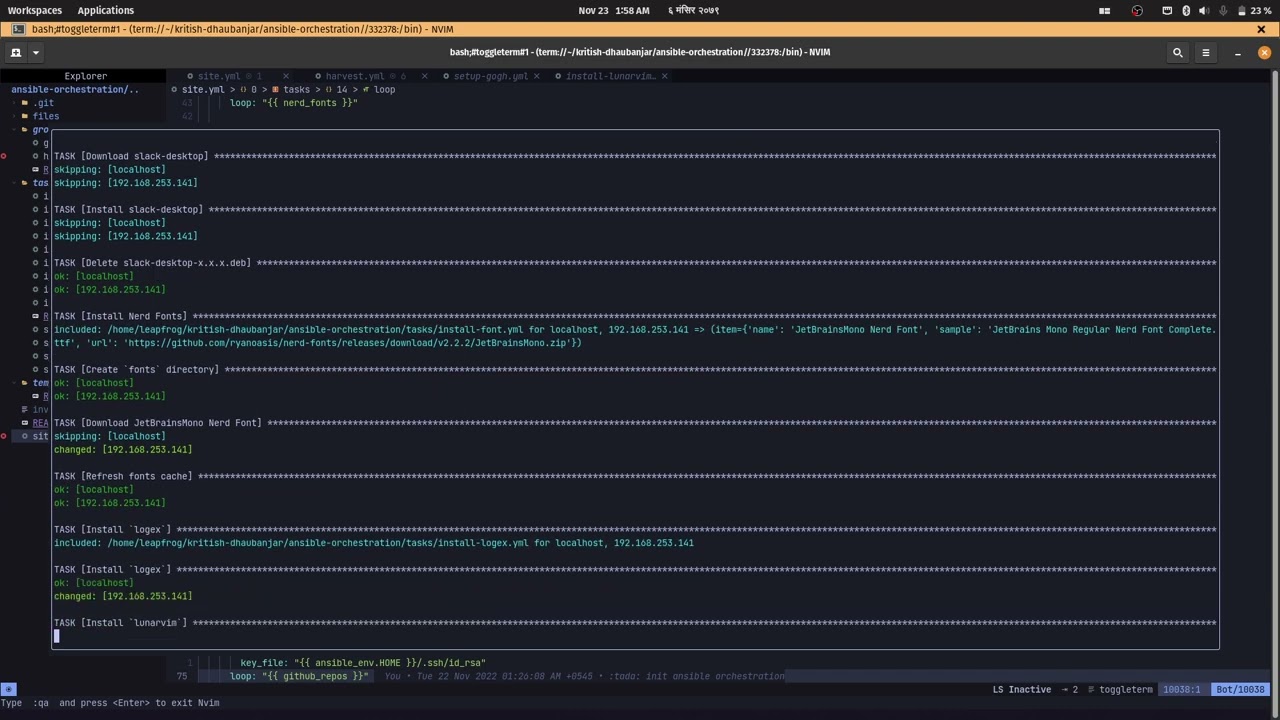The image size is (1280, 720).
Task: Switch to the install-lunarvim buffer tab
Action: click(605, 76)
